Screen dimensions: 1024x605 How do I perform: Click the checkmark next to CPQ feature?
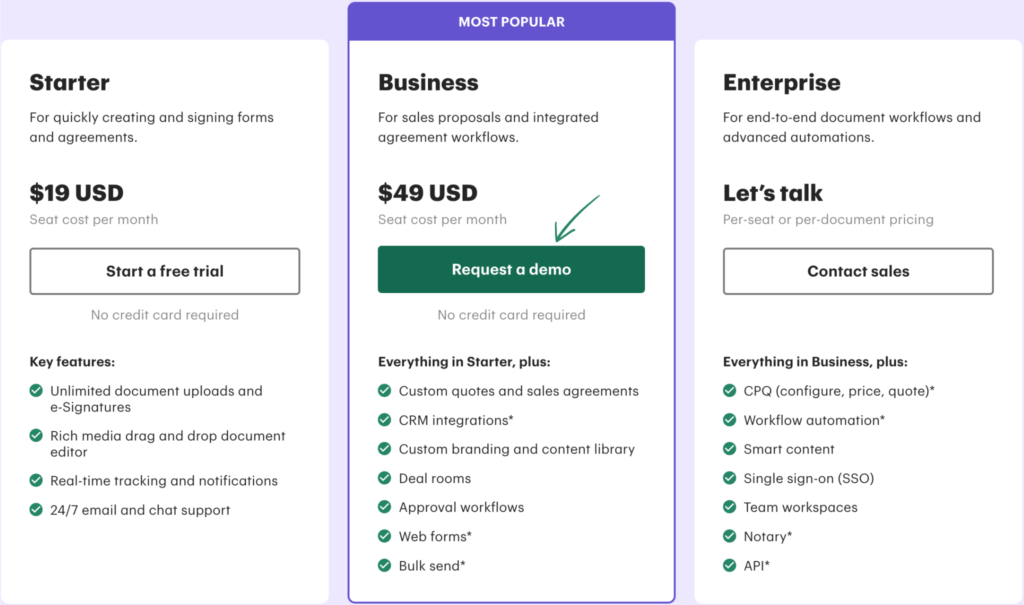[729, 391]
